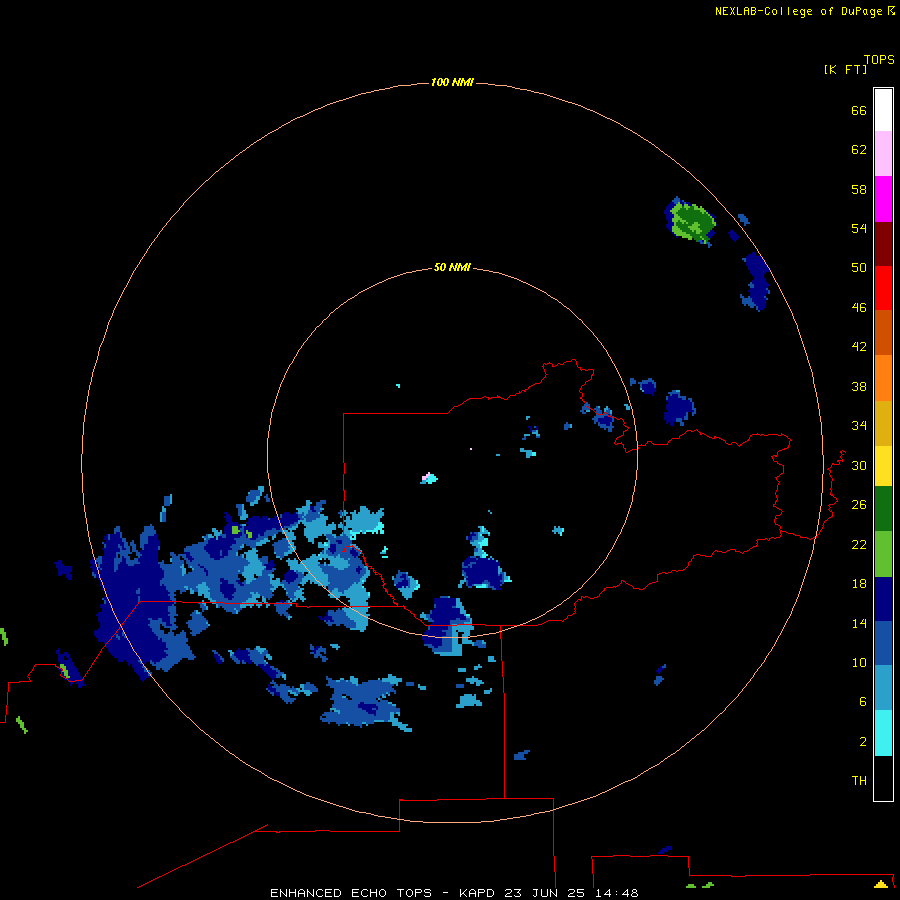Click the dark orange legend swatch
The width and height of the screenshot is (900, 900).
pos(883,332)
